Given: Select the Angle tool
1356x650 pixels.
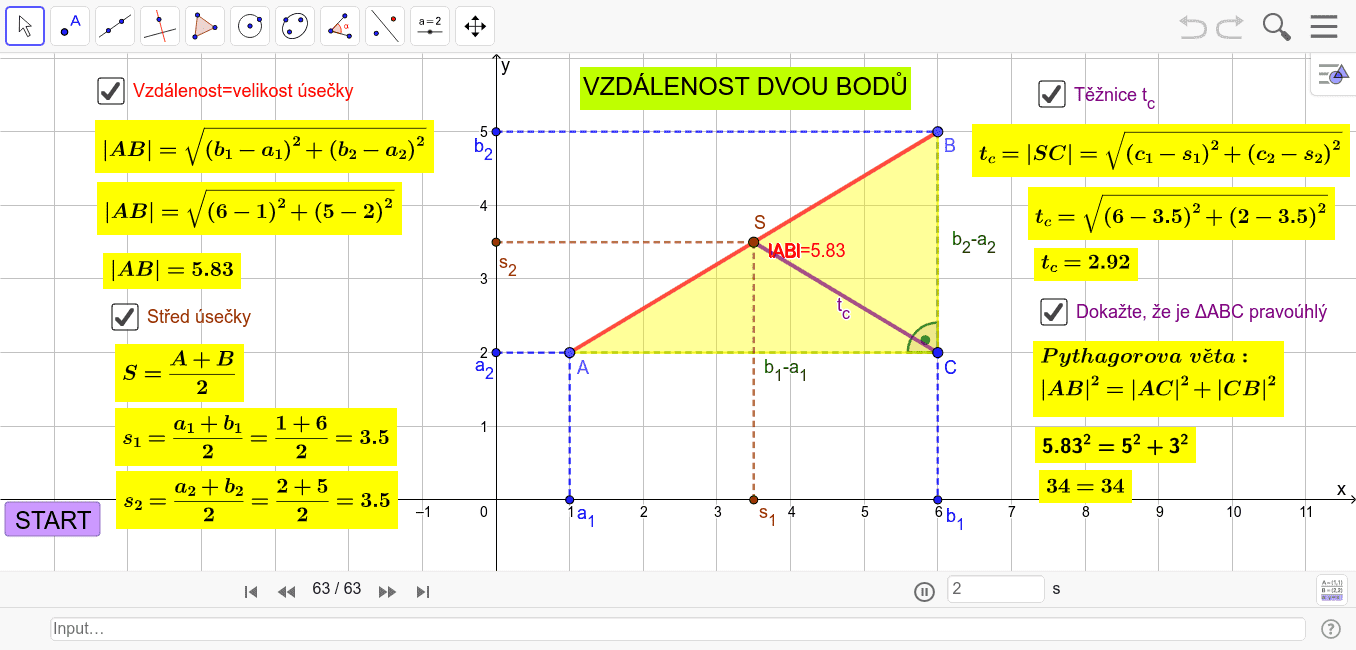Looking at the screenshot, I should (x=340, y=26).
